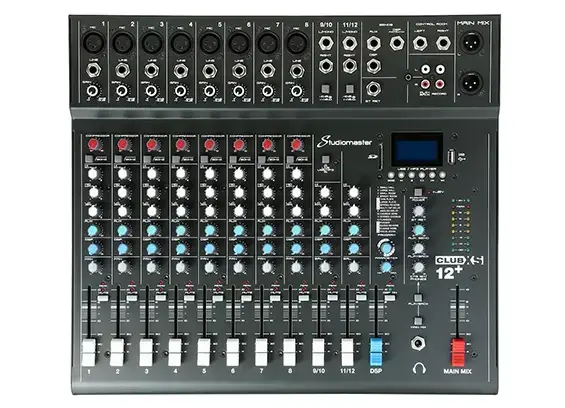Viewport: 565px width, 408px height.
Task: Click the CTRL RM/PHONES level knob
Action: pos(418,267)
